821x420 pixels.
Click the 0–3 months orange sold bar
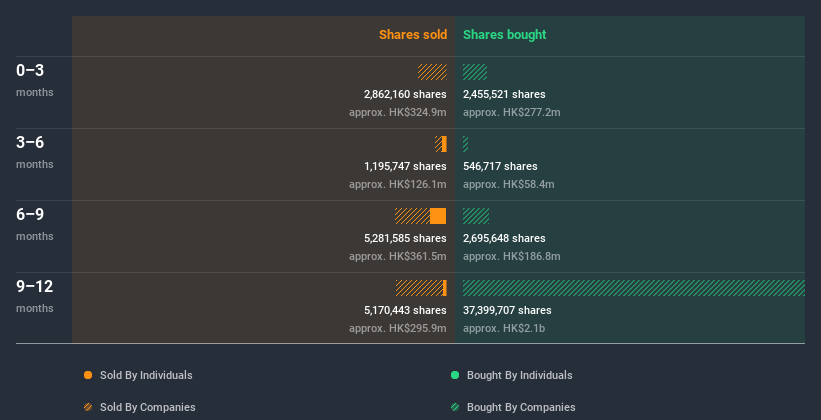[x=432, y=72]
